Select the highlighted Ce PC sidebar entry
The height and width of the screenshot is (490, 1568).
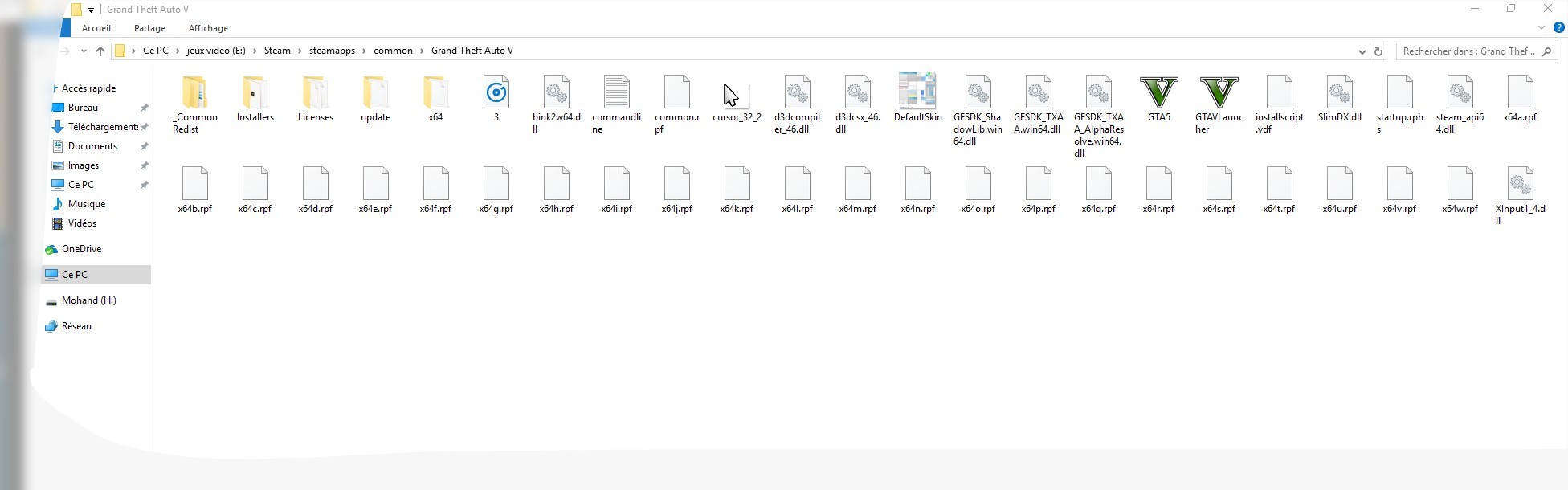pos(96,275)
